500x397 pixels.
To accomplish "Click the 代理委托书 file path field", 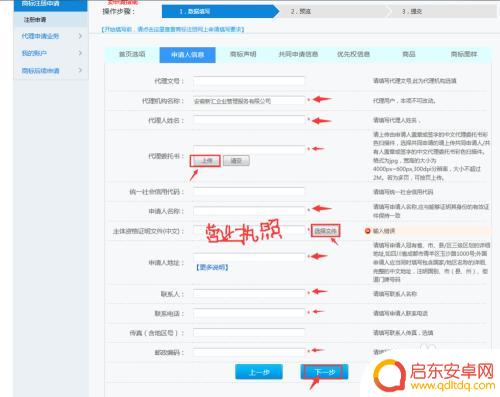I will point(249,149).
